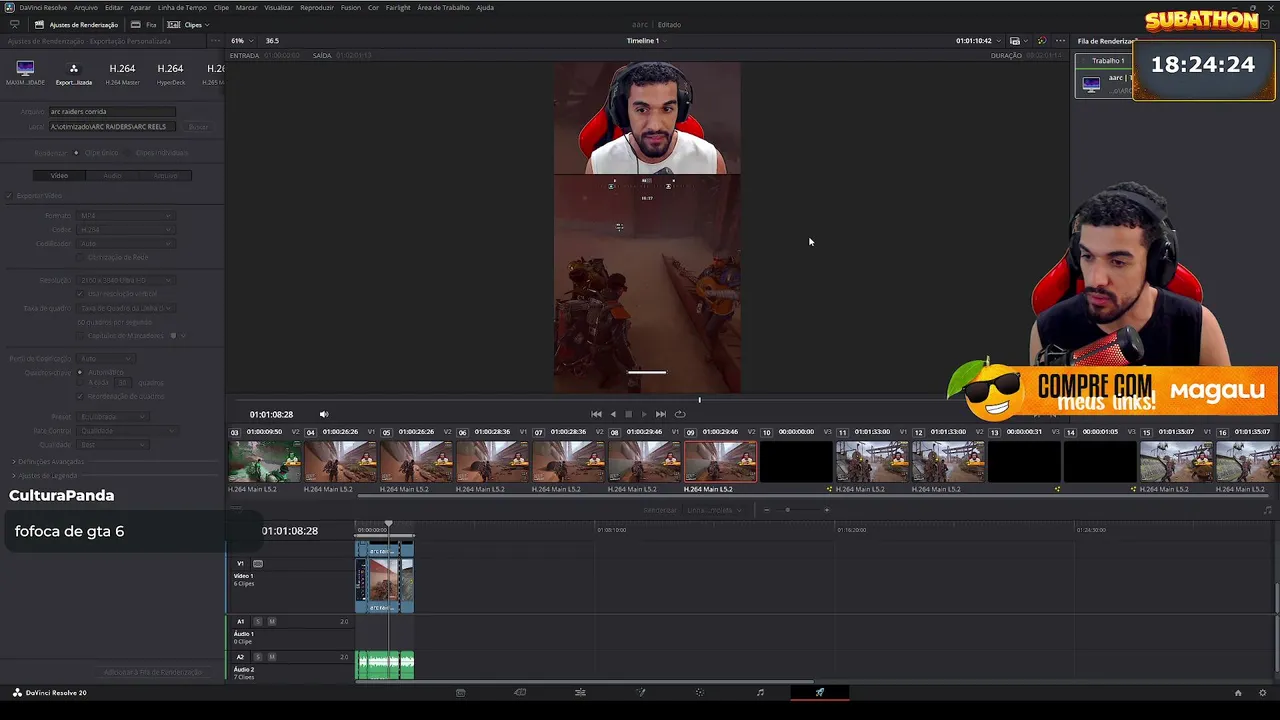Open the Fusion page icon
The image size is (1280, 720).
(x=640, y=692)
